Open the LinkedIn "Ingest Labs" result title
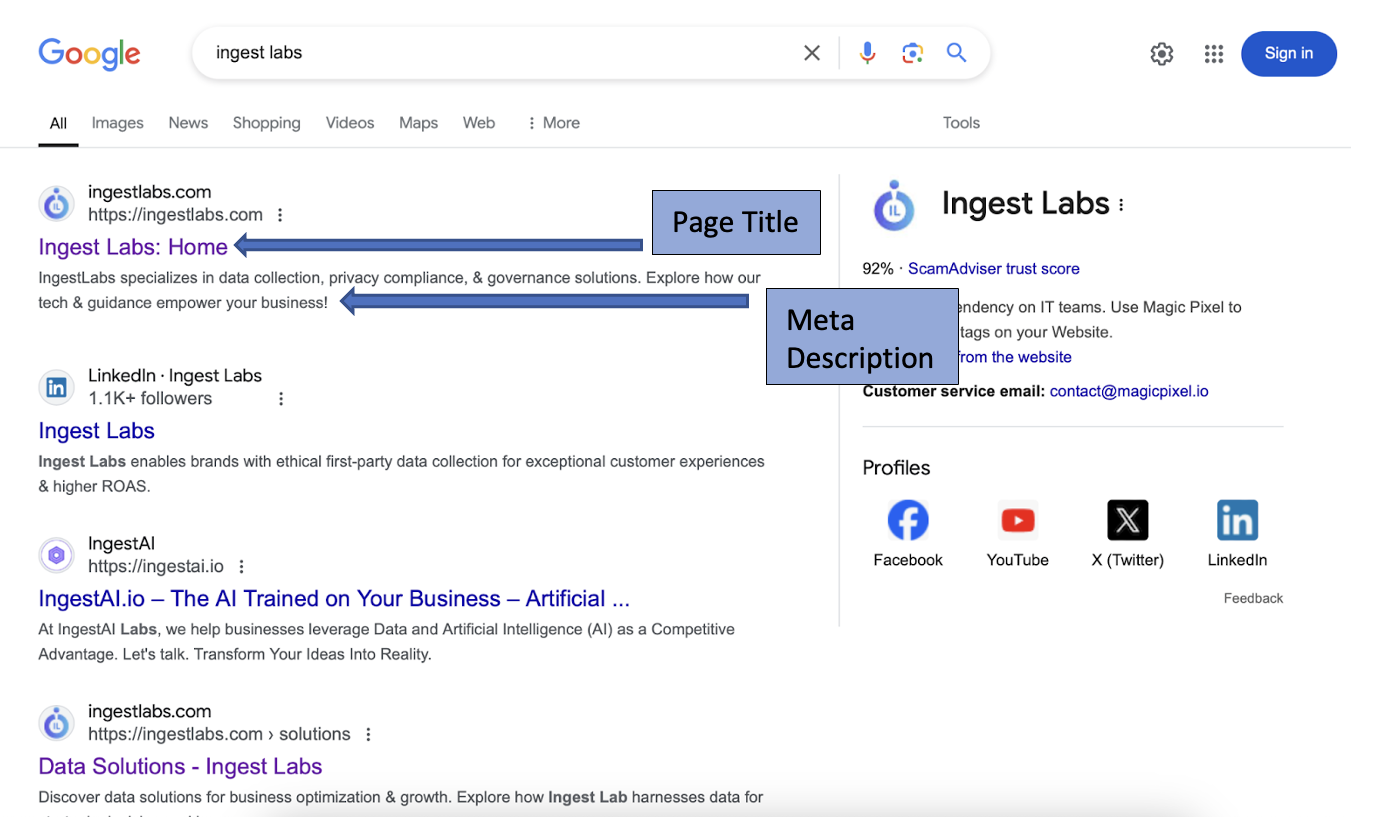Viewport: 1392px width, 818px height. coord(96,431)
